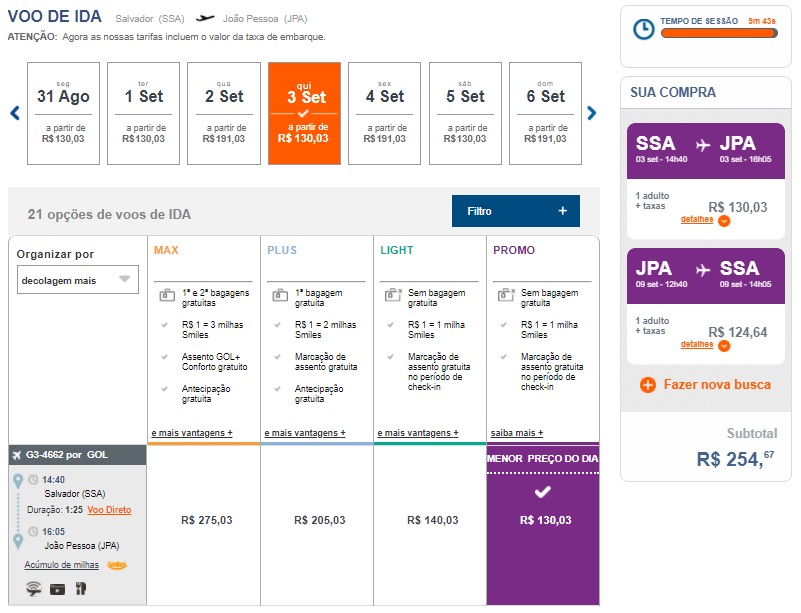This screenshot has height=613, width=801.
Task: Click the session time clock icon
Action: pos(645,29)
